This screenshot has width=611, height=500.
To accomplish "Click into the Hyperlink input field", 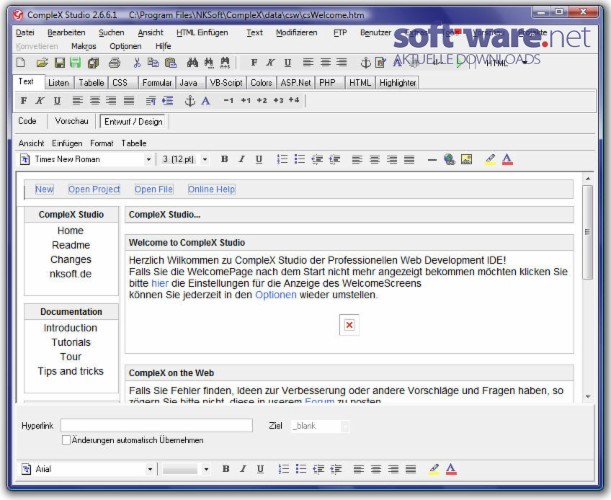I will [157, 425].
